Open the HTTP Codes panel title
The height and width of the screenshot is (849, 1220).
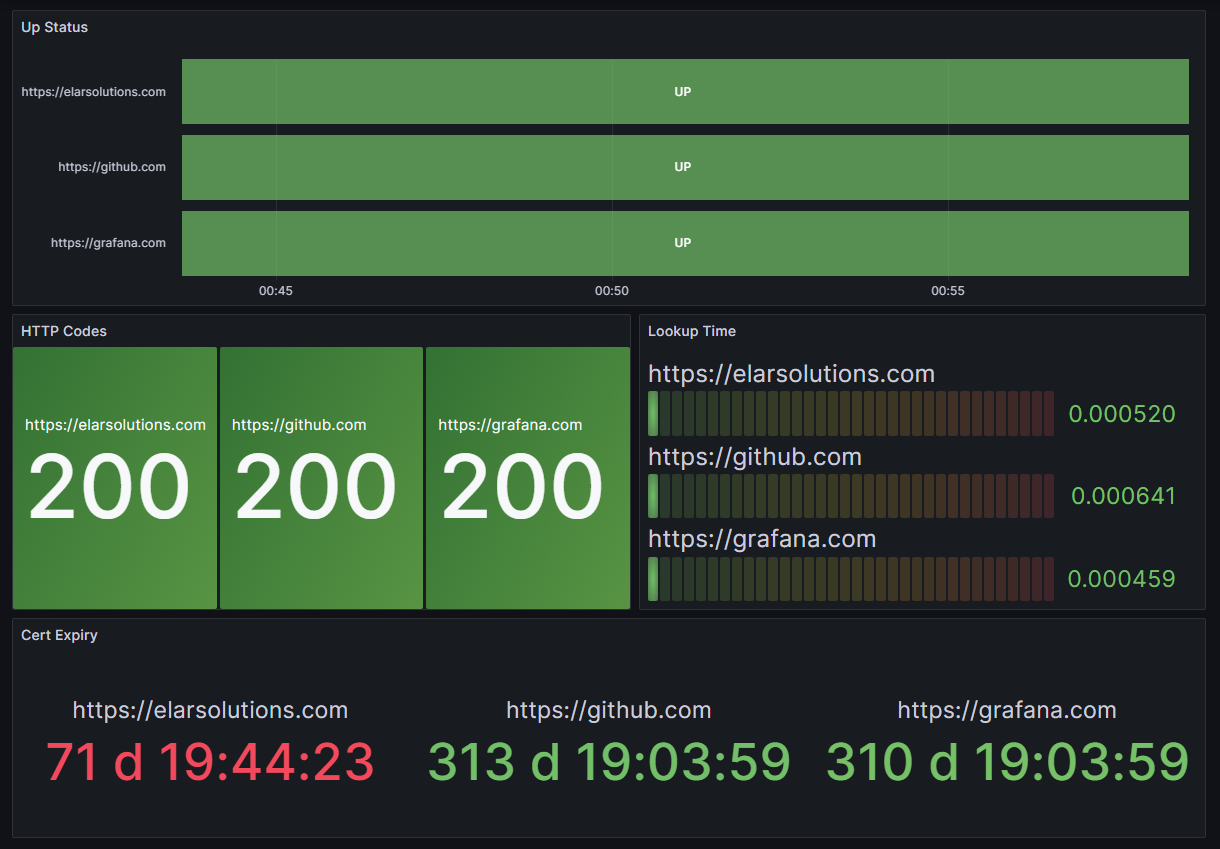[x=64, y=331]
